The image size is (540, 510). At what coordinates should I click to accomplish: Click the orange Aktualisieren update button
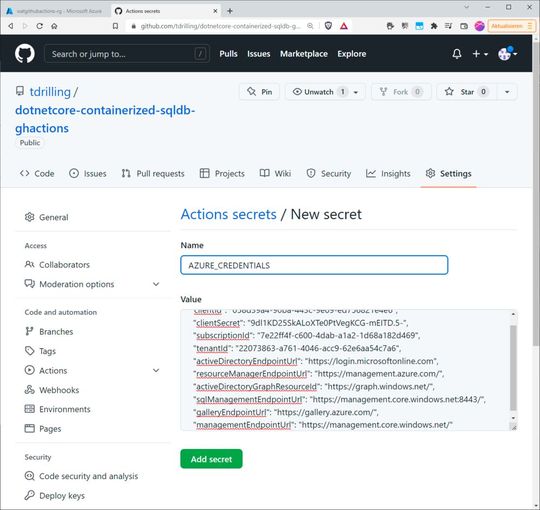[511, 26]
